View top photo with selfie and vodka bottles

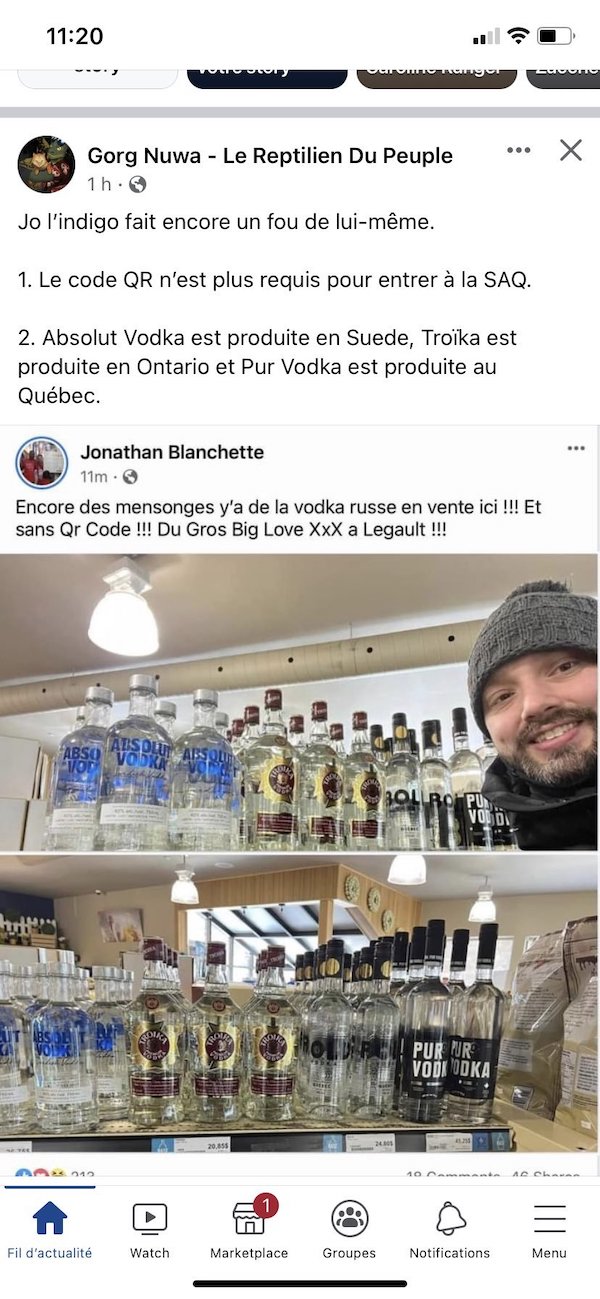tap(300, 702)
